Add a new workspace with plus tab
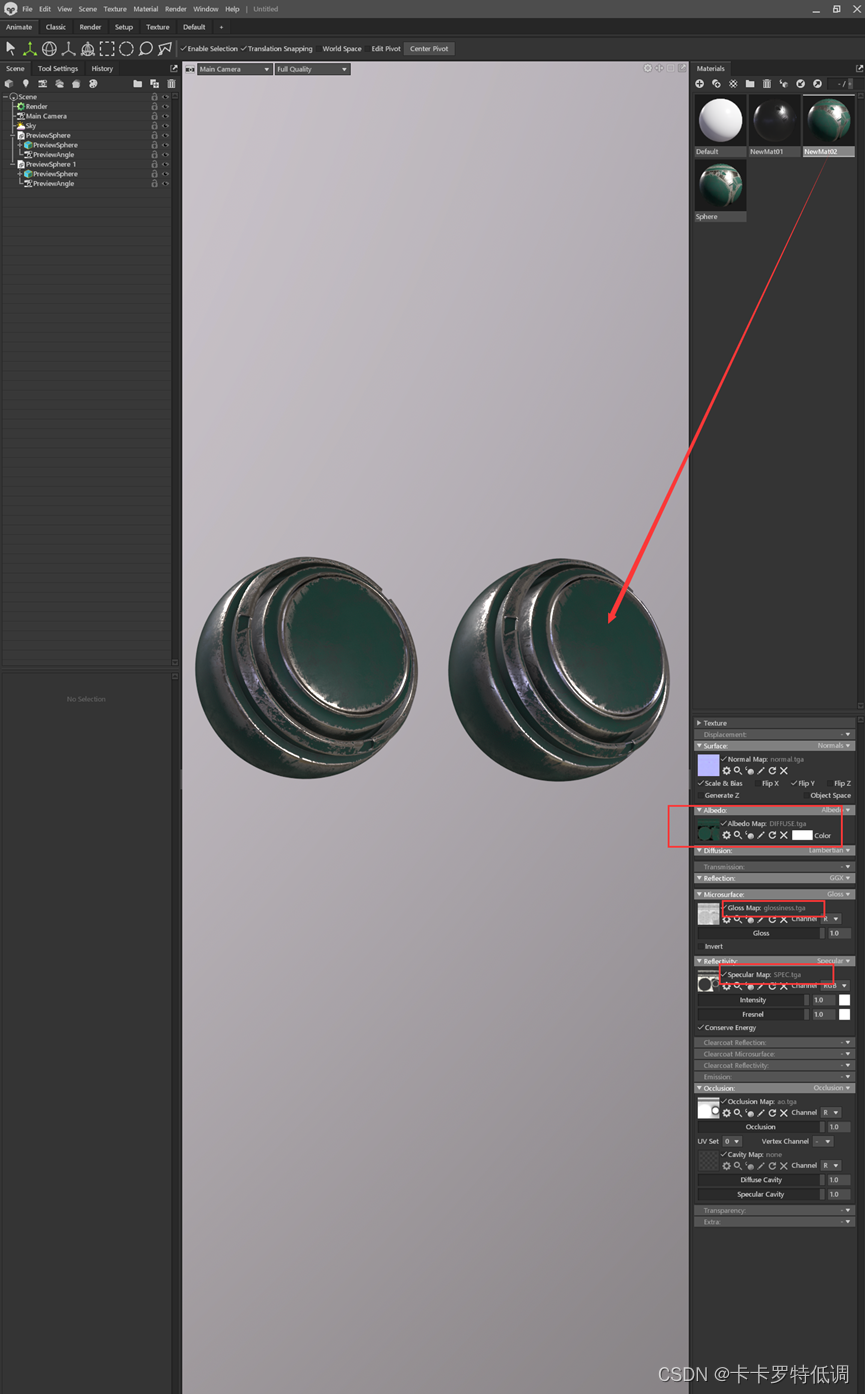Viewport: 865px width, 1394px height. (x=221, y=27)
